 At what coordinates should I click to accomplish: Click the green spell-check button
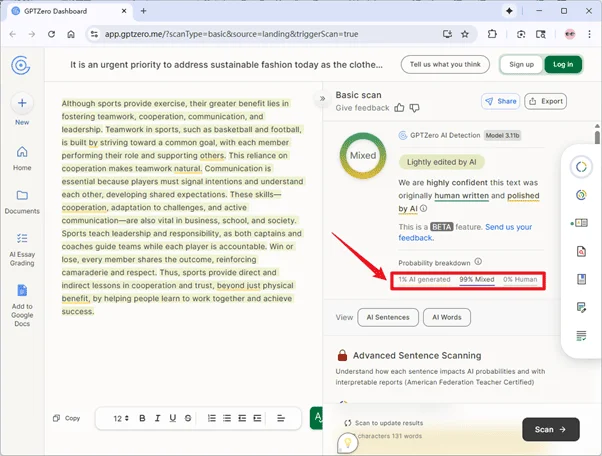coord(317,418)
